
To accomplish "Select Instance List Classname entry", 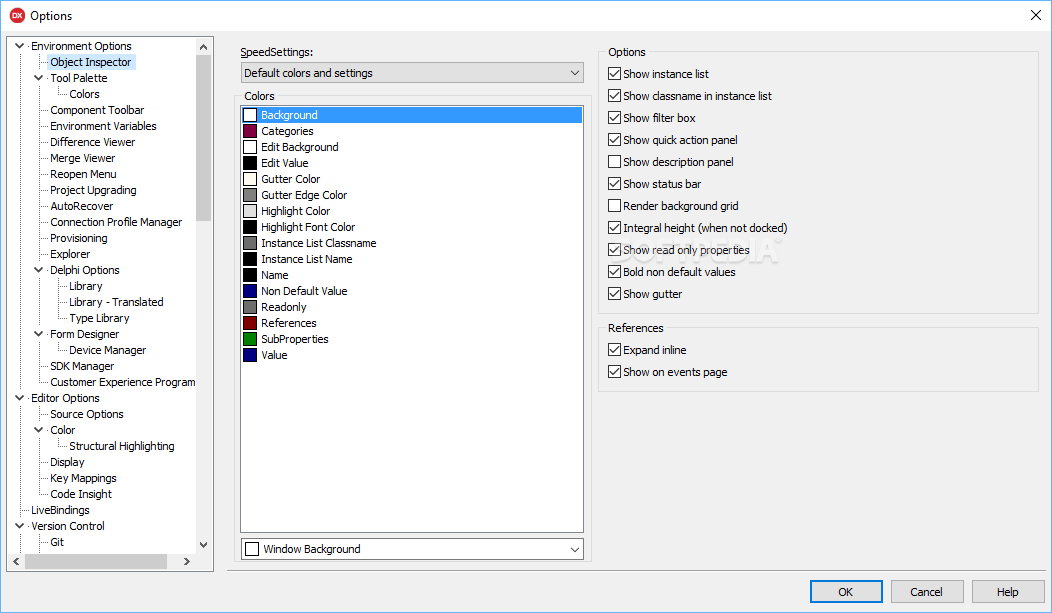I will click(x=412, y=243).
